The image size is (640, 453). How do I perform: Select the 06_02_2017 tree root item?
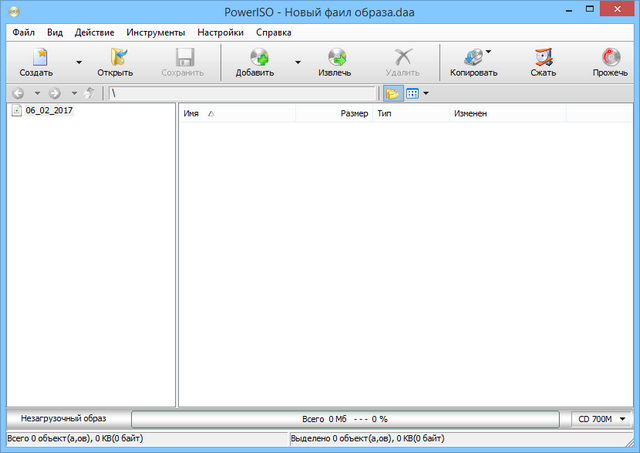(x=48, y=110)
